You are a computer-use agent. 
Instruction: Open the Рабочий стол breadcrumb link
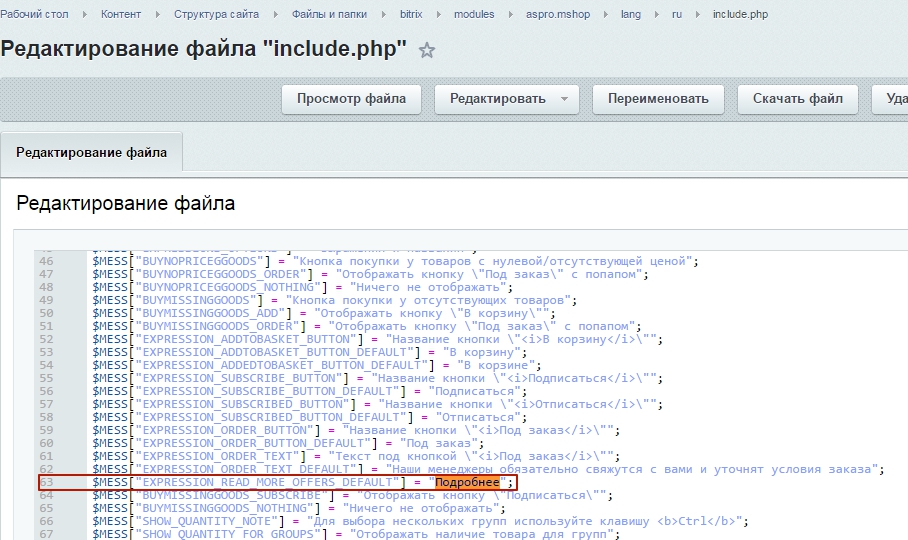pos(43,15)
